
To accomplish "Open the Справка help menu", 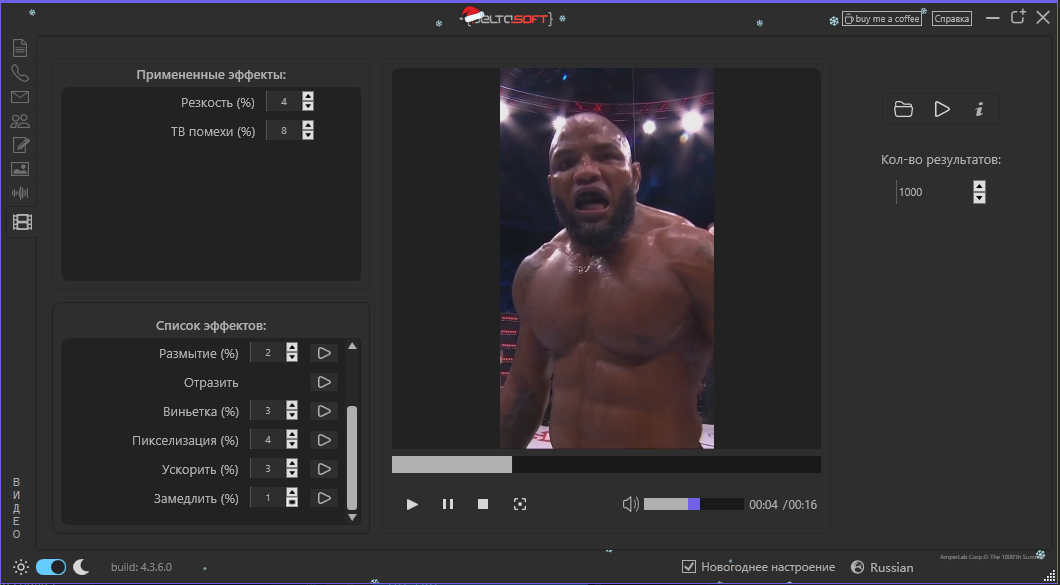I will click(x=951, y=18).
